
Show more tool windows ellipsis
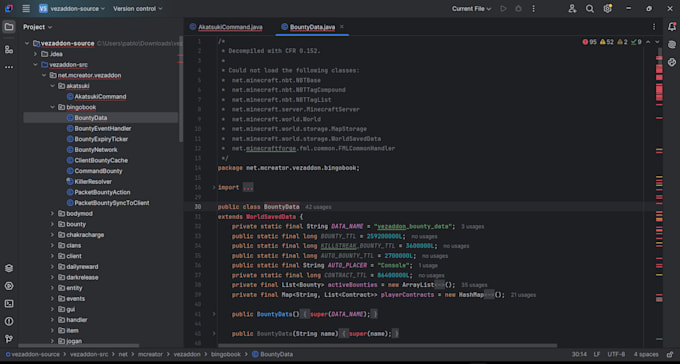[x=9, y=67]
